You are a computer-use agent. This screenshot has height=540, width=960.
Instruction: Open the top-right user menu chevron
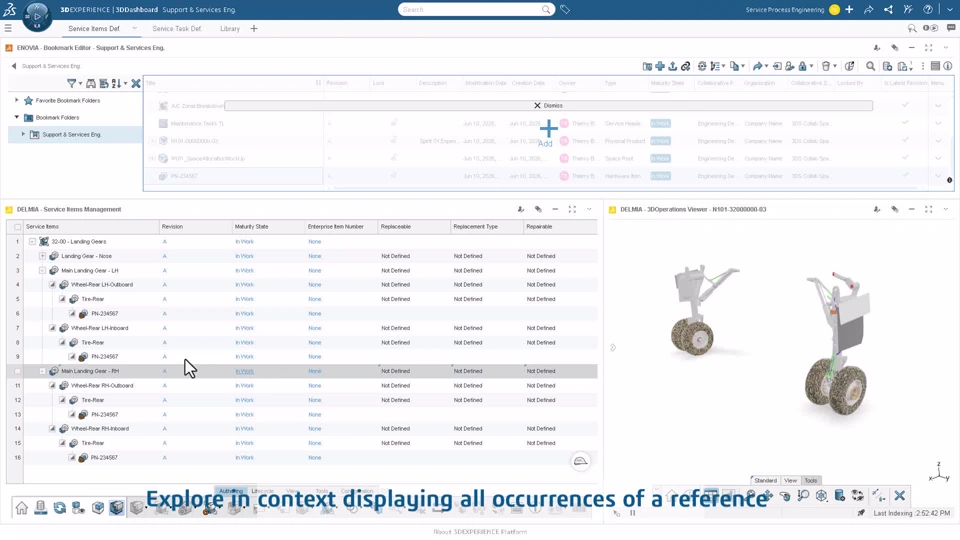(x=950, y=9)
